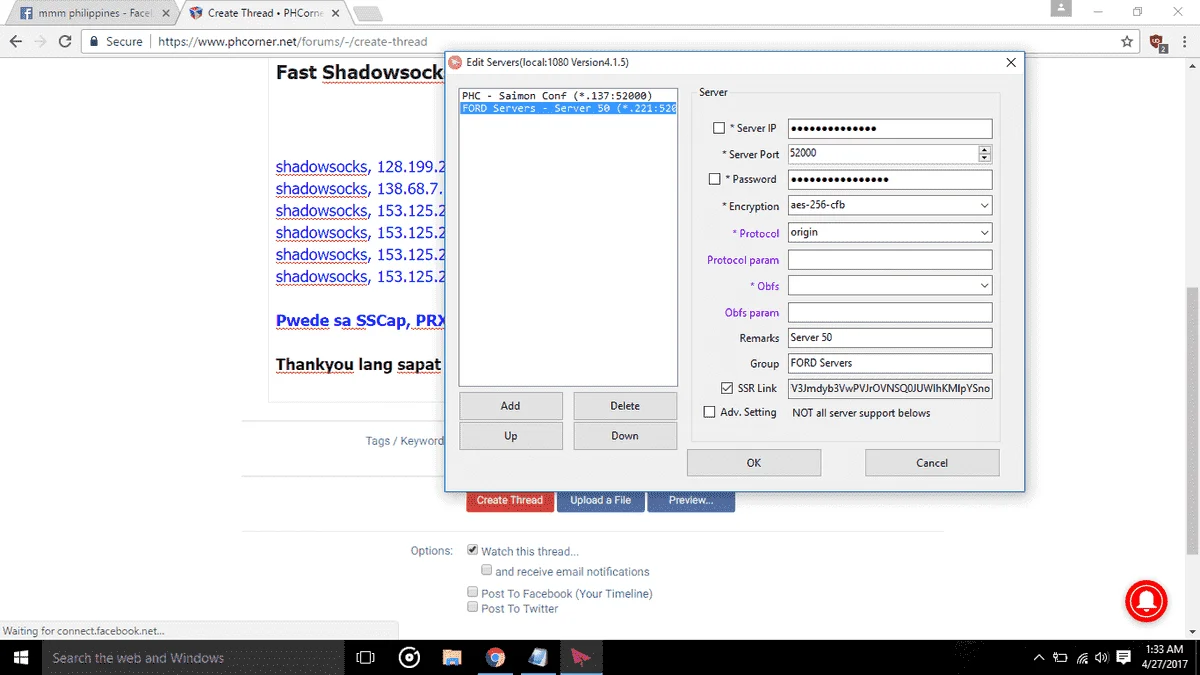This screenshot has height=675, width=1200.
Task: Close the Create Thread PHCorner tab
Action: (x=334, y=13)
